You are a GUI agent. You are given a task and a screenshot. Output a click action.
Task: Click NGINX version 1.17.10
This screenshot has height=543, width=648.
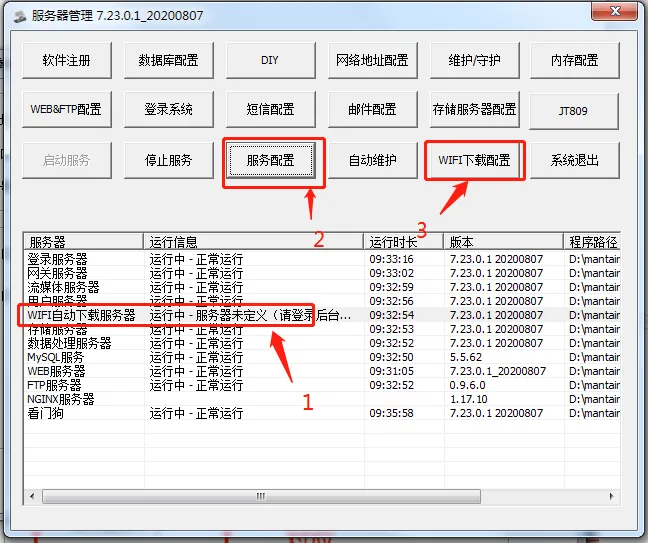click(469, 400)
